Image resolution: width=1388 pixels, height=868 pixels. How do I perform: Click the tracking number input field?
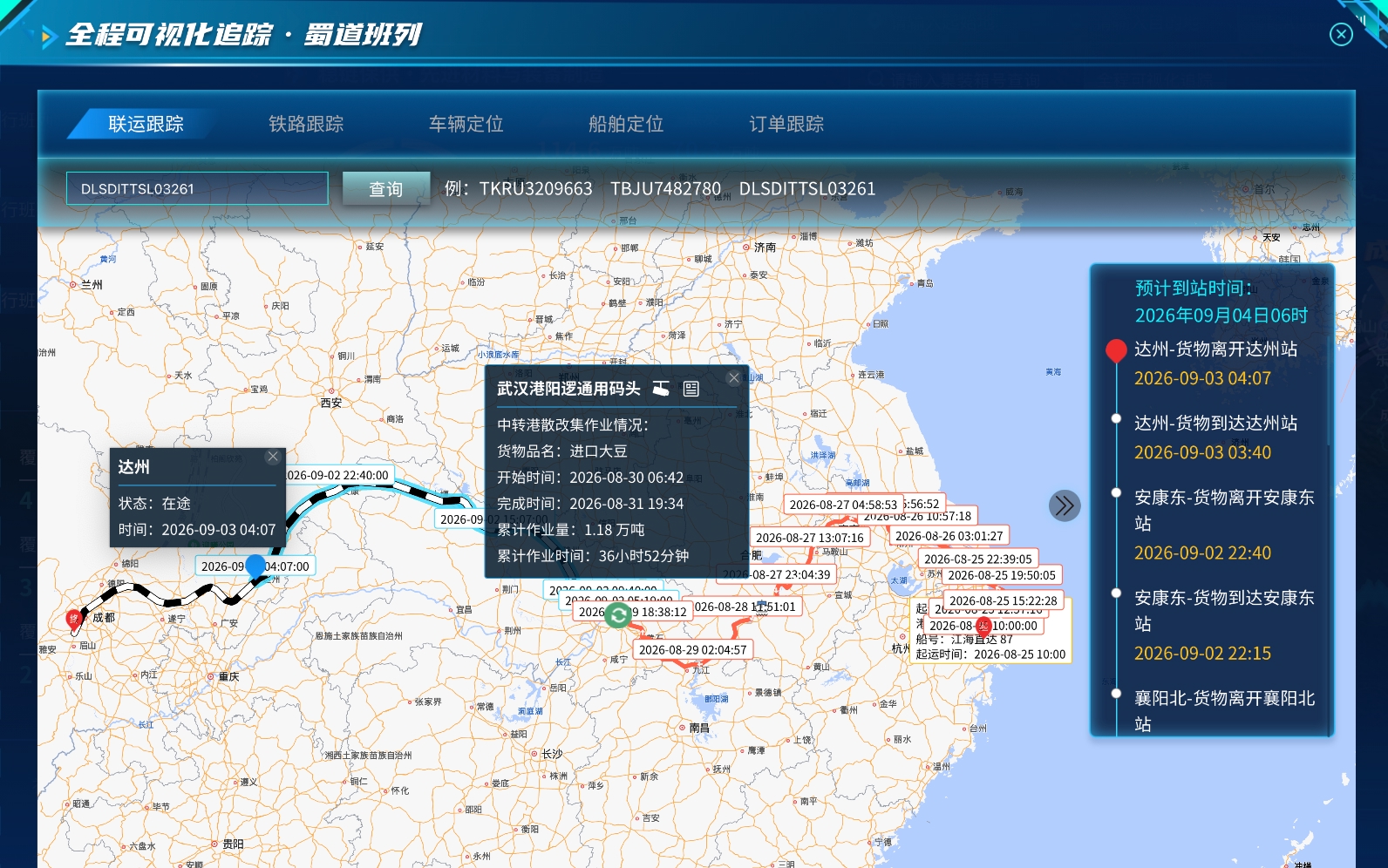click(x=197, y=188)
